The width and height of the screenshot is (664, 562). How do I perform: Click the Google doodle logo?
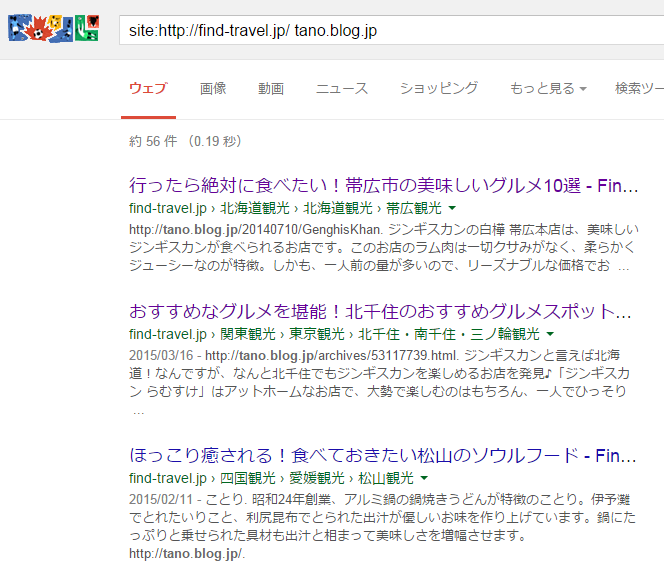pos(54,28)
